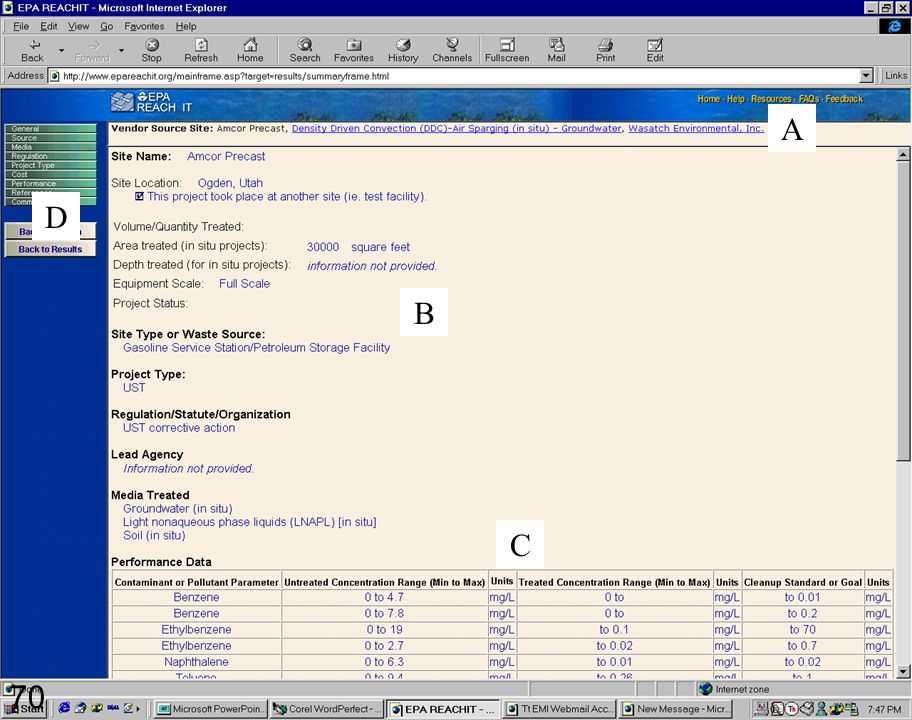Switch to the Microsoft PowerPoint taskbar button
Image resolution: width=912 pixels, height=720 pixels.
(x=212, y=709)
